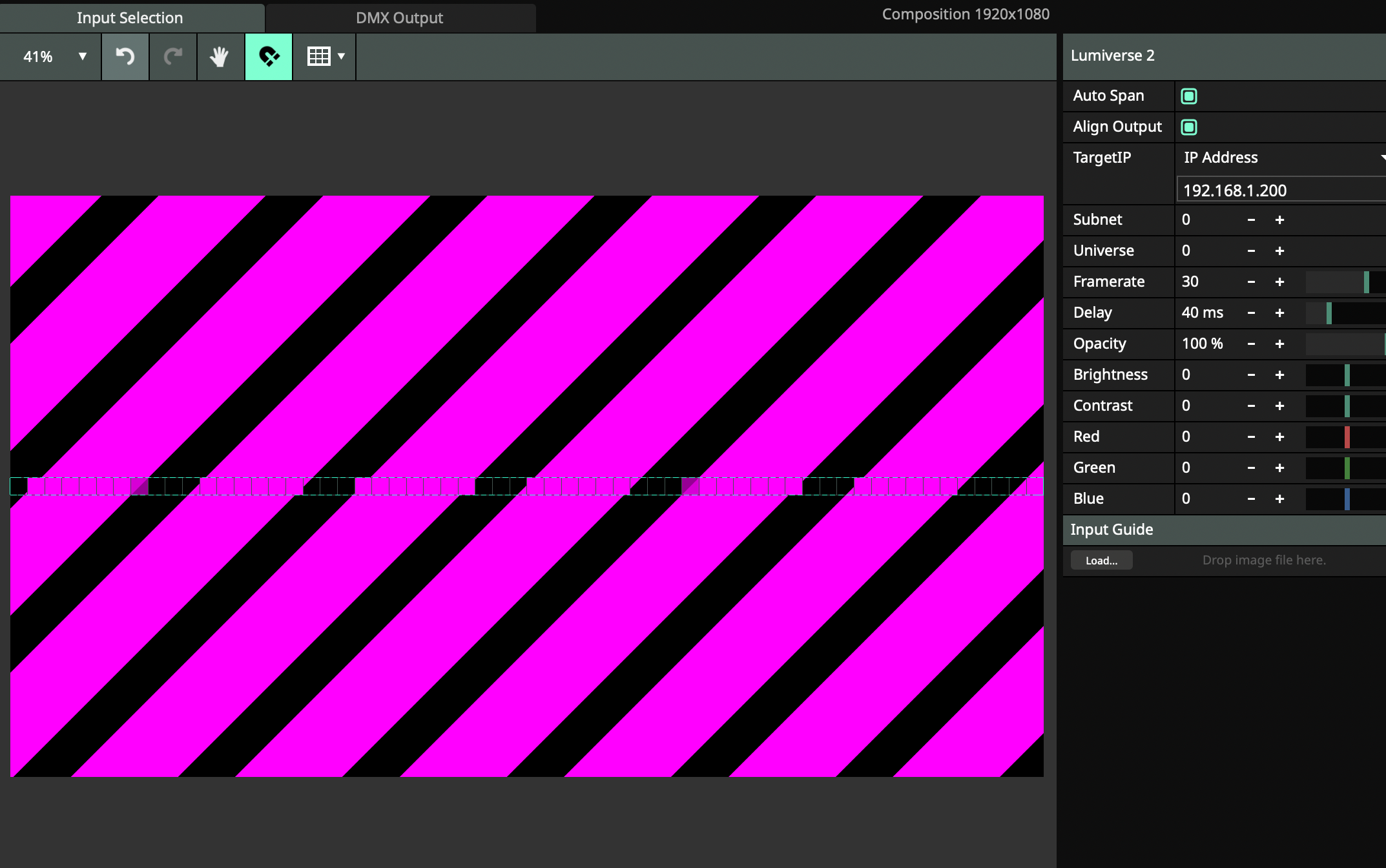
Task: Click the Undo arrow icon
Action: point(125,57)
